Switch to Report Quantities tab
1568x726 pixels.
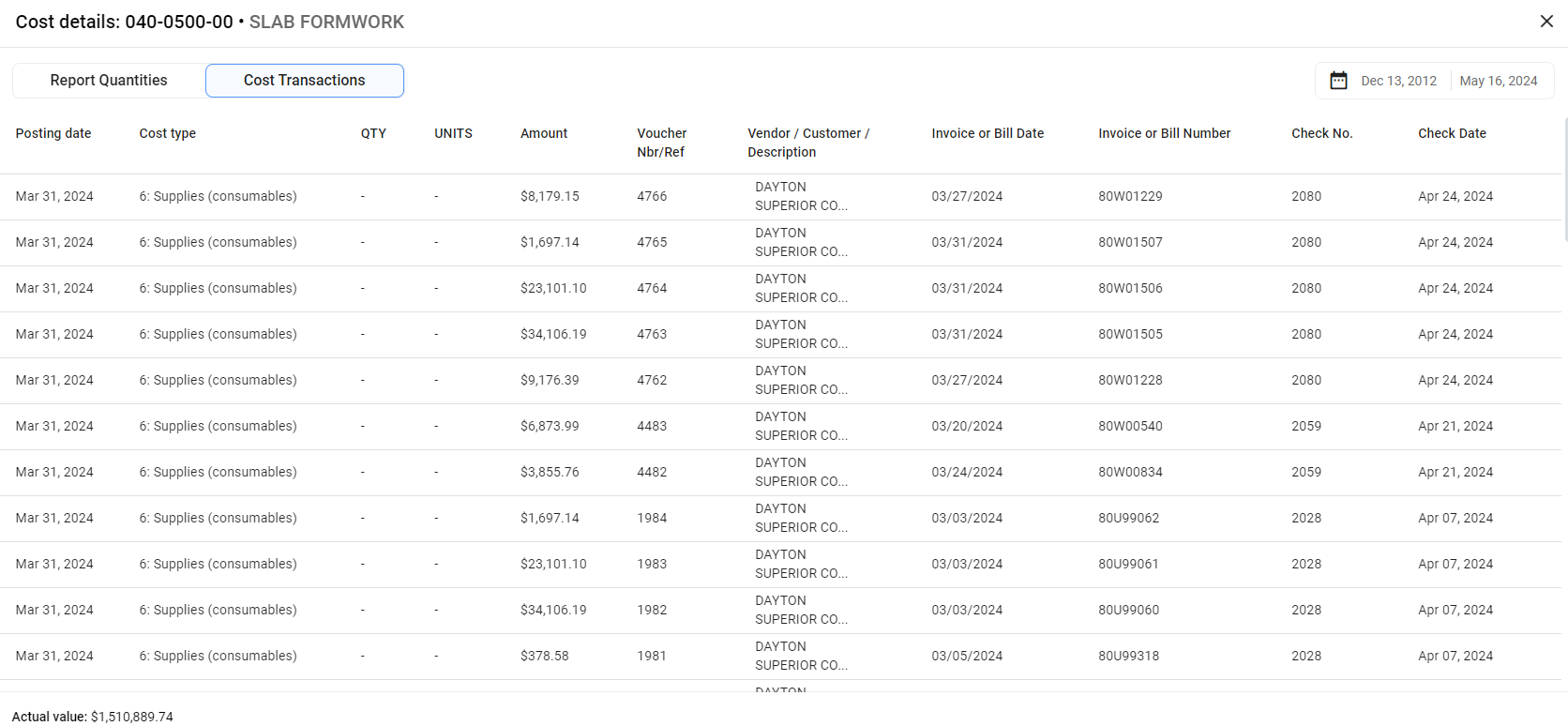tap(109, 81)
